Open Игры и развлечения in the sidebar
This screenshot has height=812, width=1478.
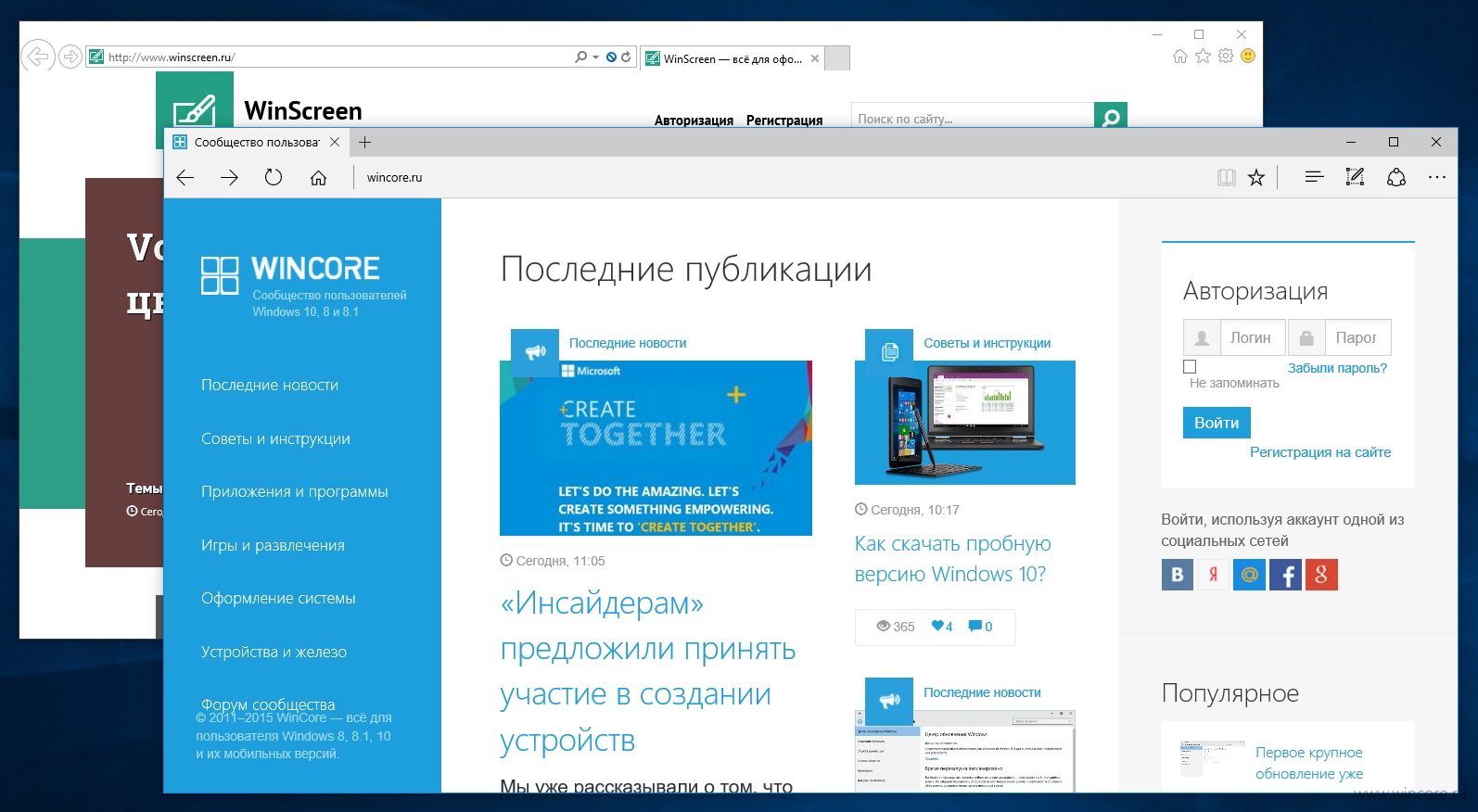click(273, 545)
